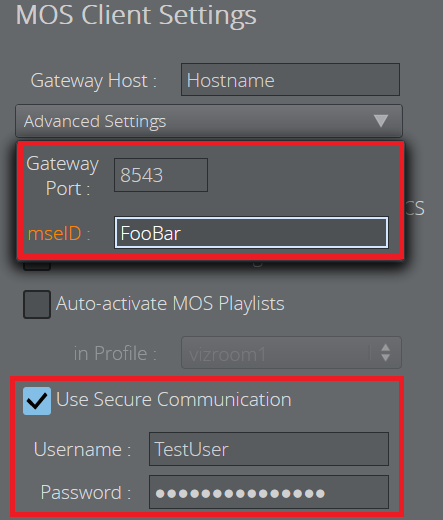Click the Use Secure Communication label text

coord(174,399)
